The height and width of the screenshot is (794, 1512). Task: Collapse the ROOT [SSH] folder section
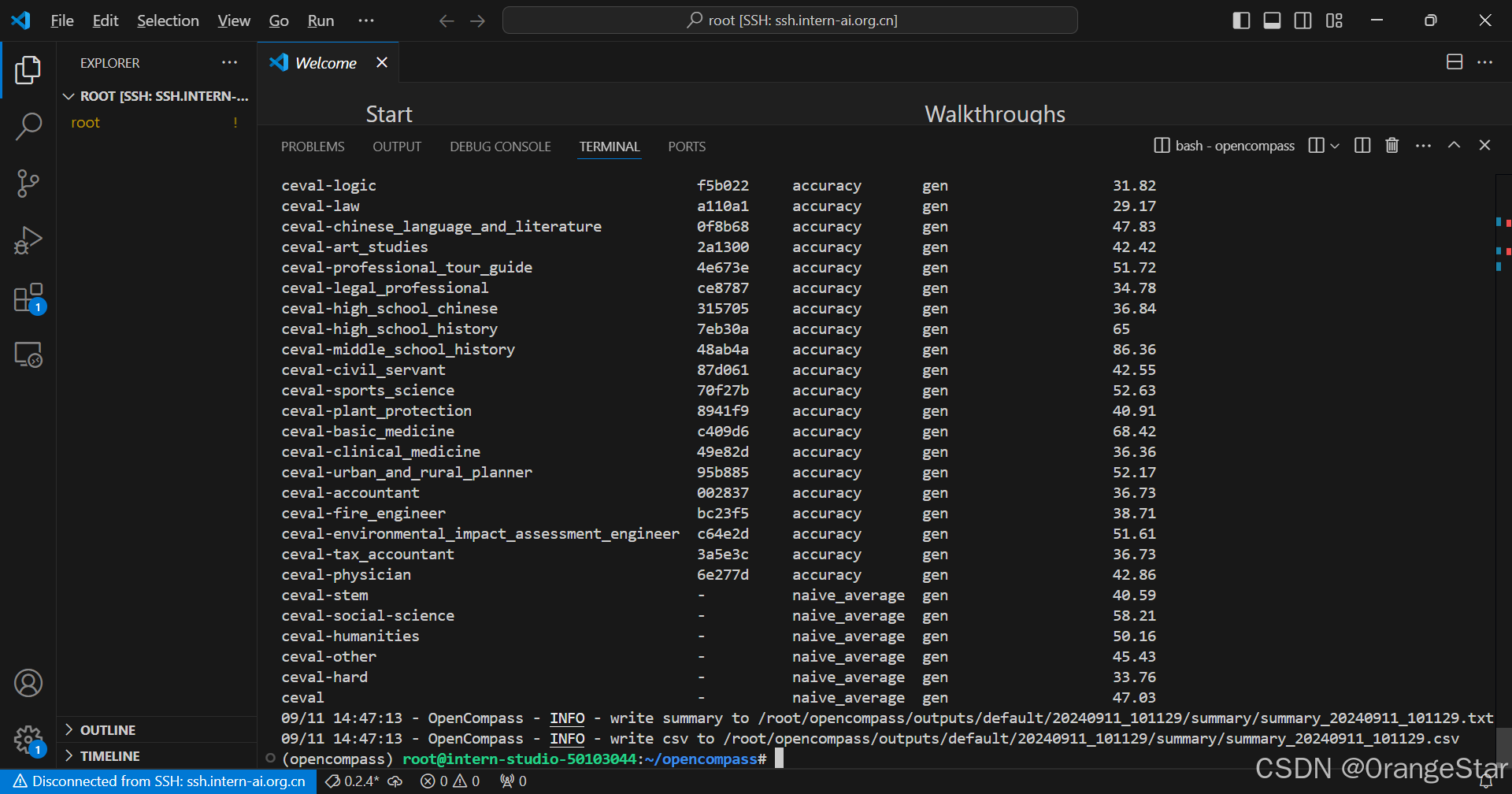coord(157,96)
